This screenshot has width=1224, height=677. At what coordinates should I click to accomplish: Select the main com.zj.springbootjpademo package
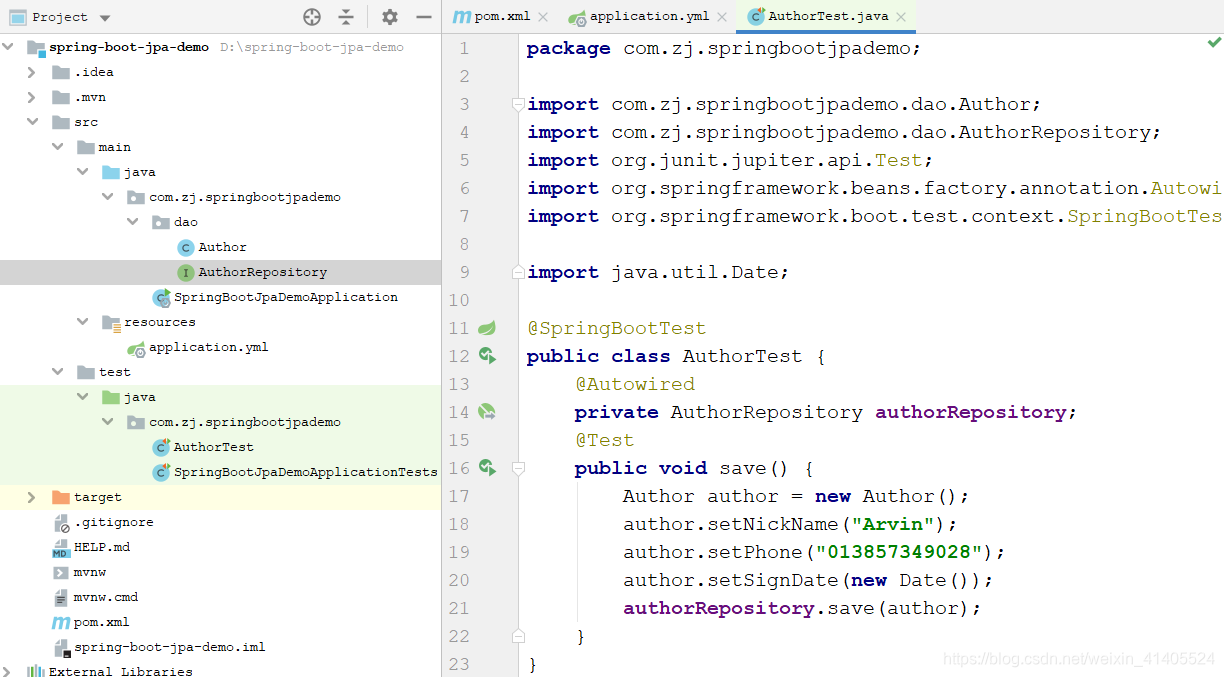click(x=244, y=197)
